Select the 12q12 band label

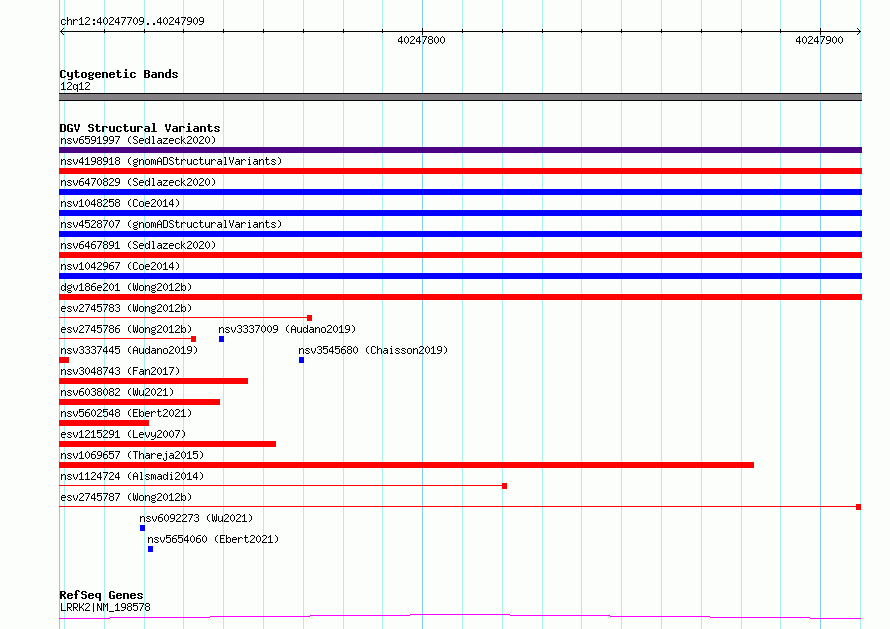75,86
